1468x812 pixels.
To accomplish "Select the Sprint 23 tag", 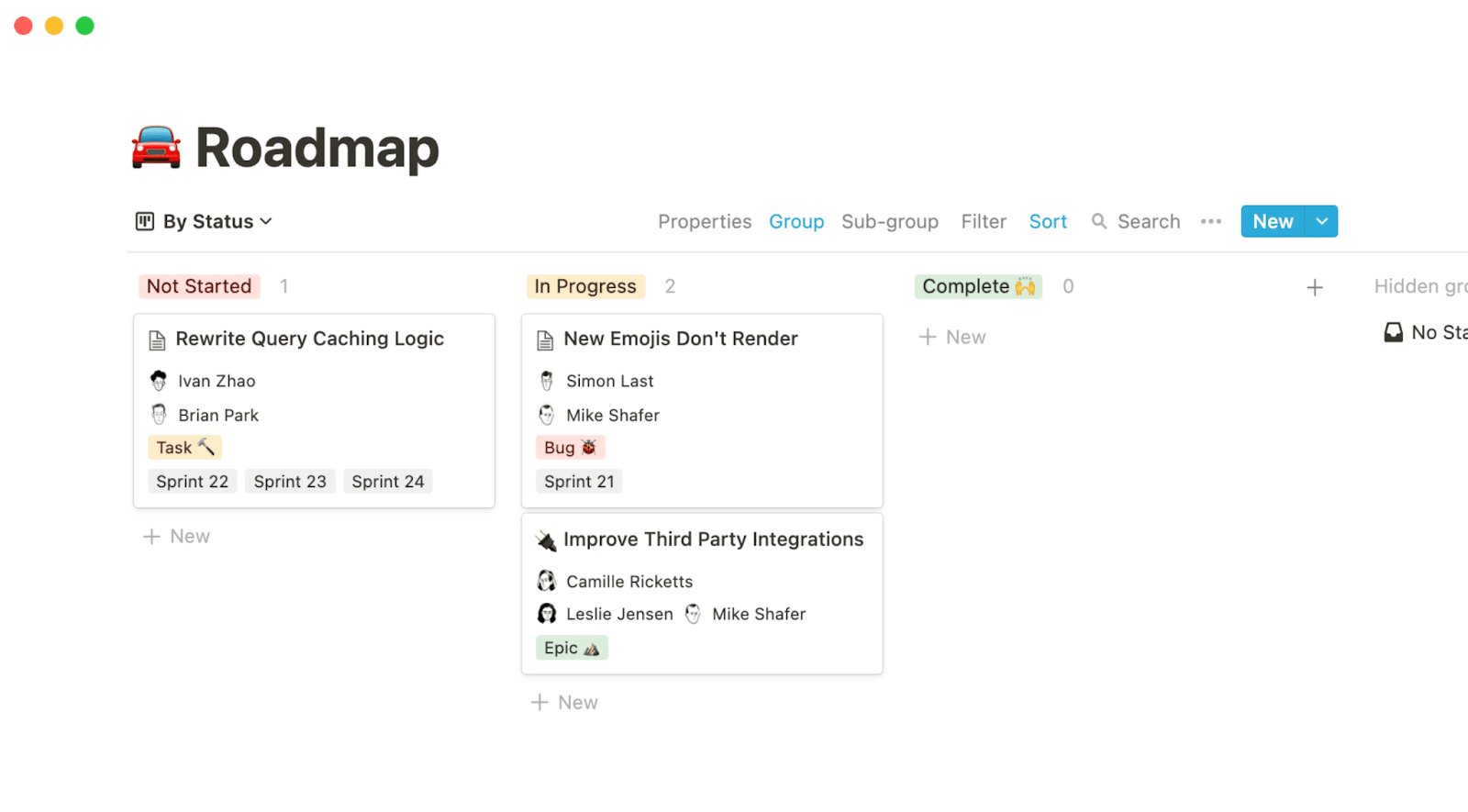I will pos(290,482).
